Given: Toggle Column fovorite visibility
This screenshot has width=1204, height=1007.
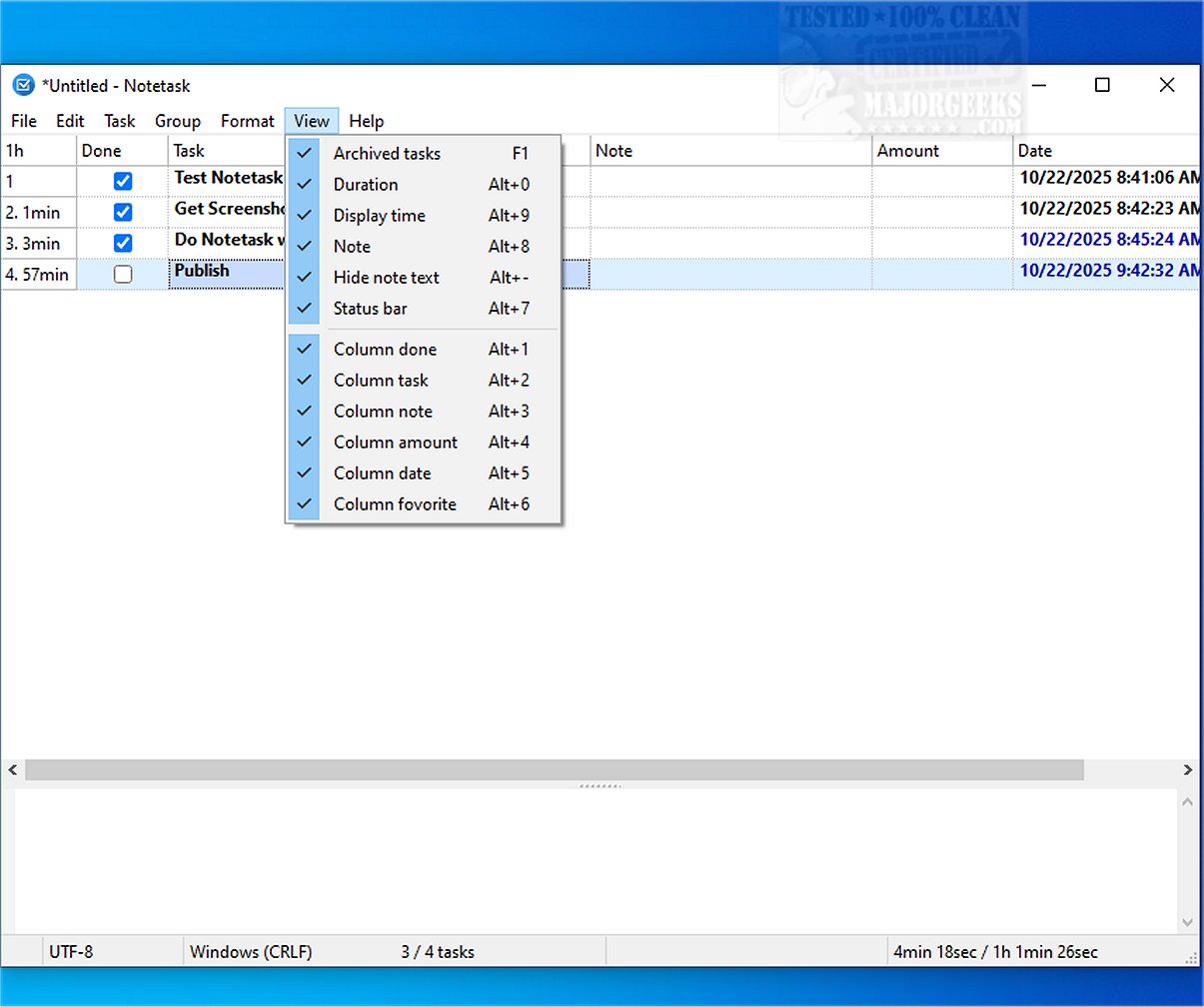Looking at the screenshot, I should [x=424, y=503].
